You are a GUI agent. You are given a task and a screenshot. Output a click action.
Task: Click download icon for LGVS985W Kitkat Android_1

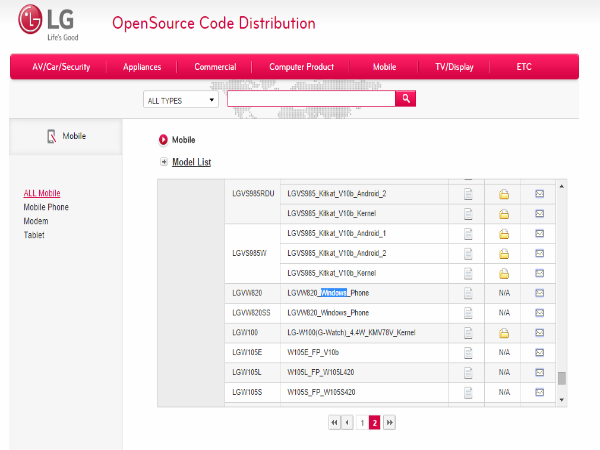point(504,233)
